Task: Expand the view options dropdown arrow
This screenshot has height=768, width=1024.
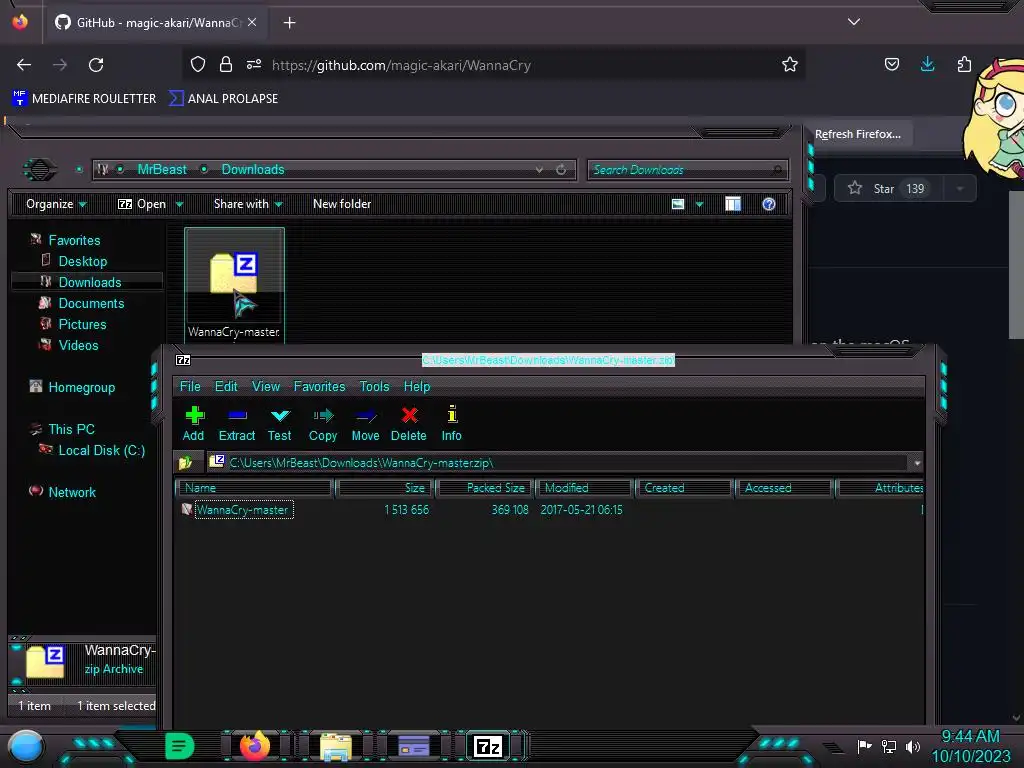Action: (x=699, y=204)
